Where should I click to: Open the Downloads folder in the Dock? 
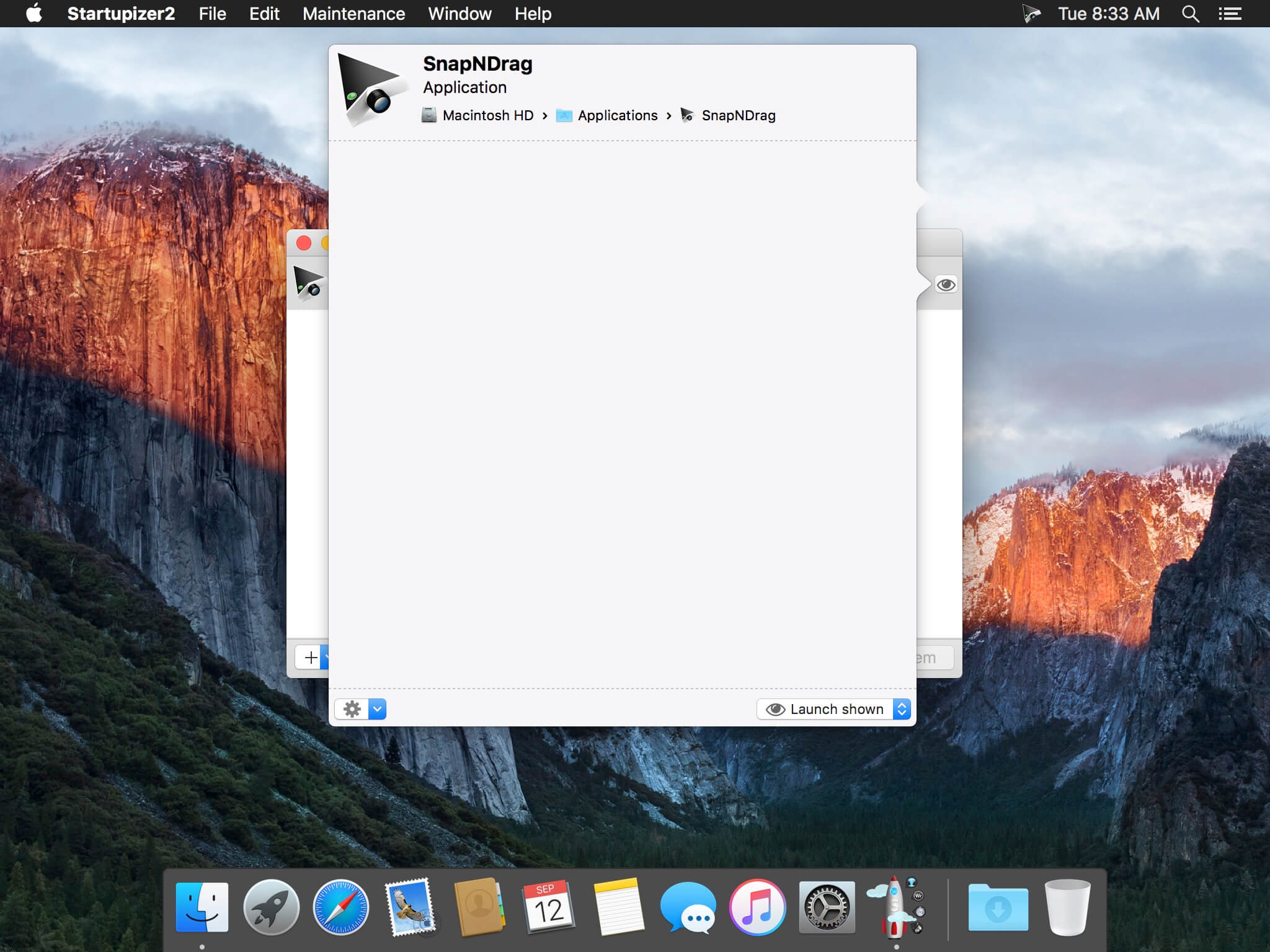click(x=998, y=907)
